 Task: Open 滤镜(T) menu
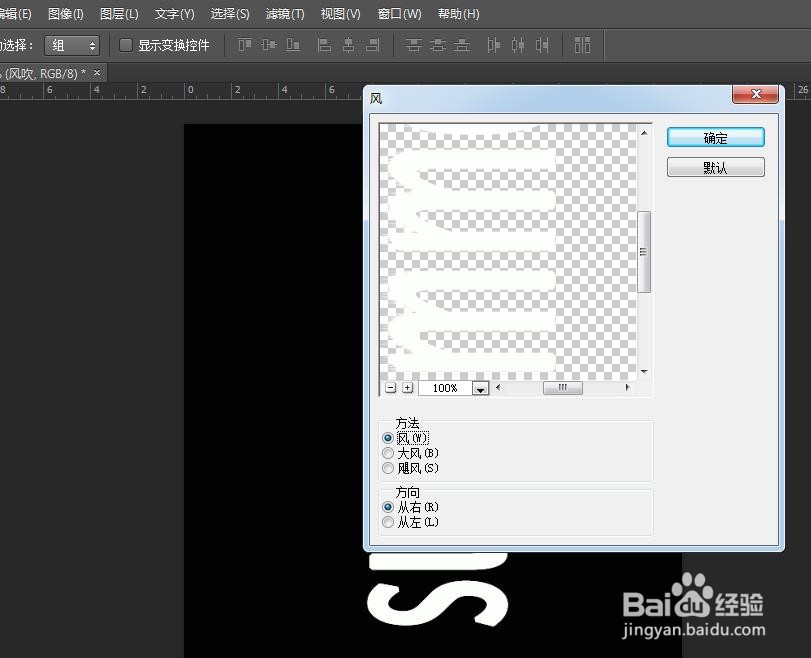tap(284, 14)
